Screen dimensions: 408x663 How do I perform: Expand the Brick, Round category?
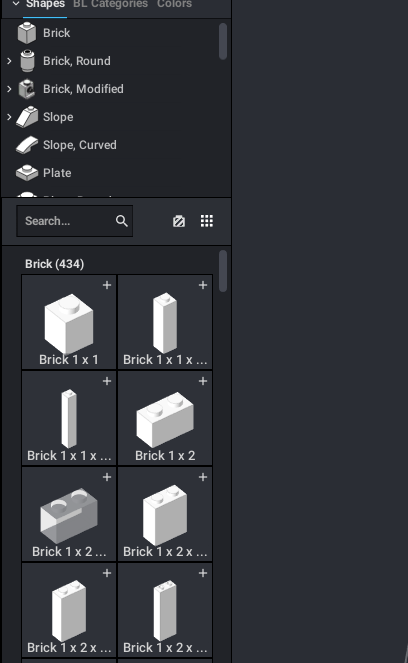point(9,61)
